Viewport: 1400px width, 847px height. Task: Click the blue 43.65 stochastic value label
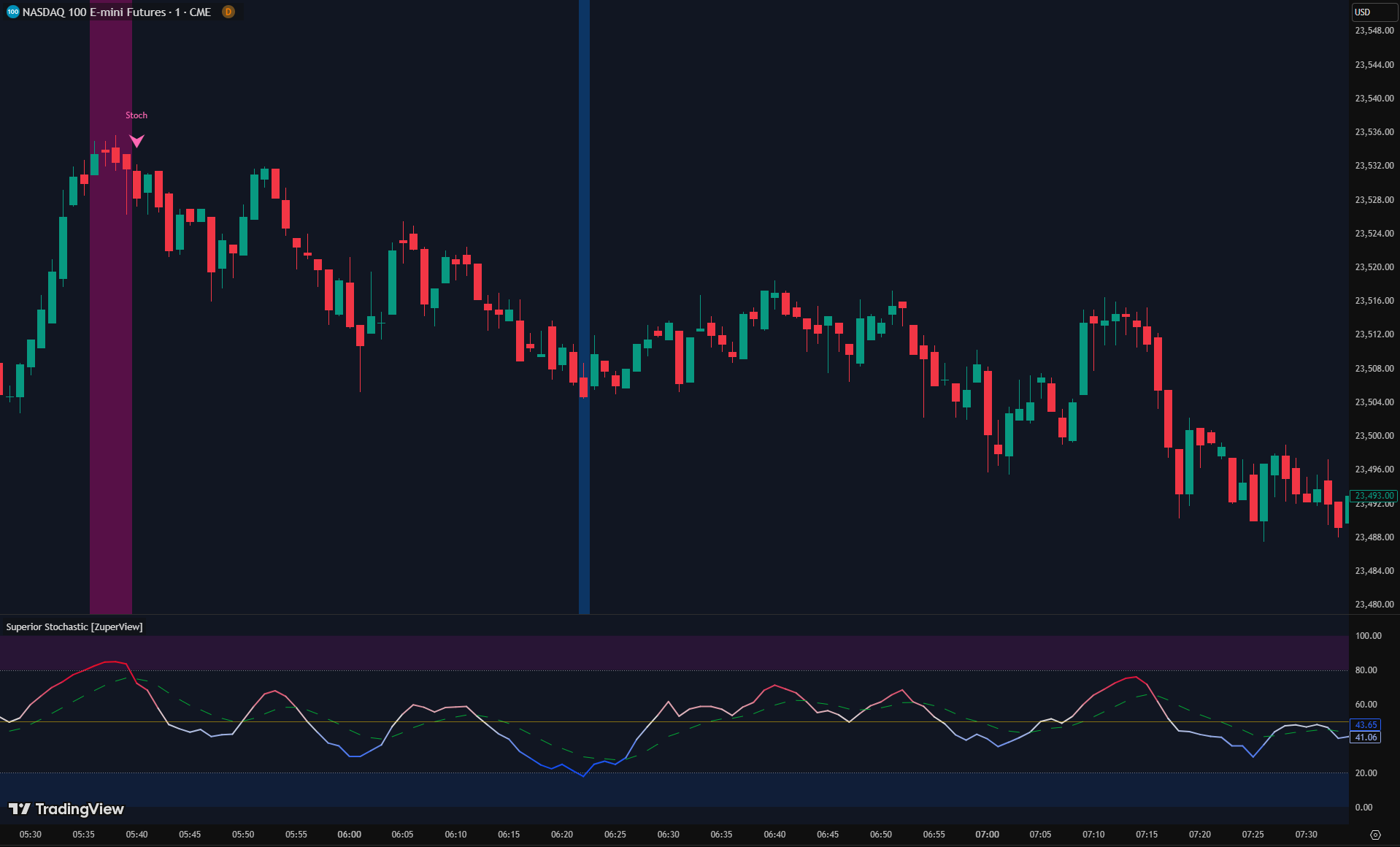(x=1365, y=725)
